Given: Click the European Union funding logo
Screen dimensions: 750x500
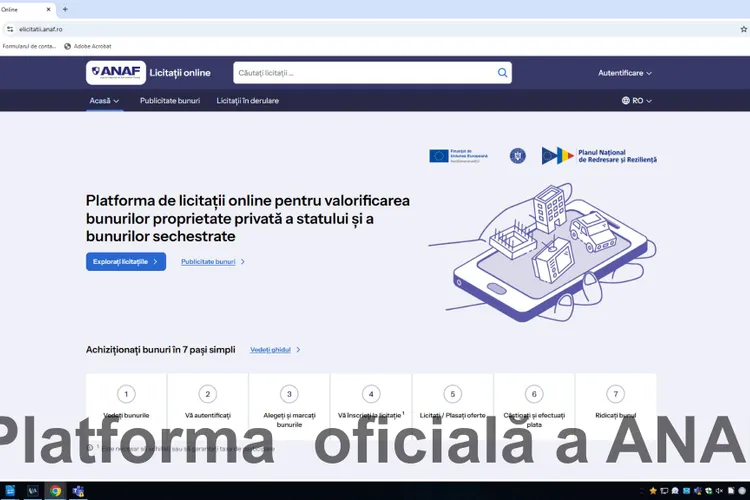Looking at the screenshot, I should tap(458, 156).
